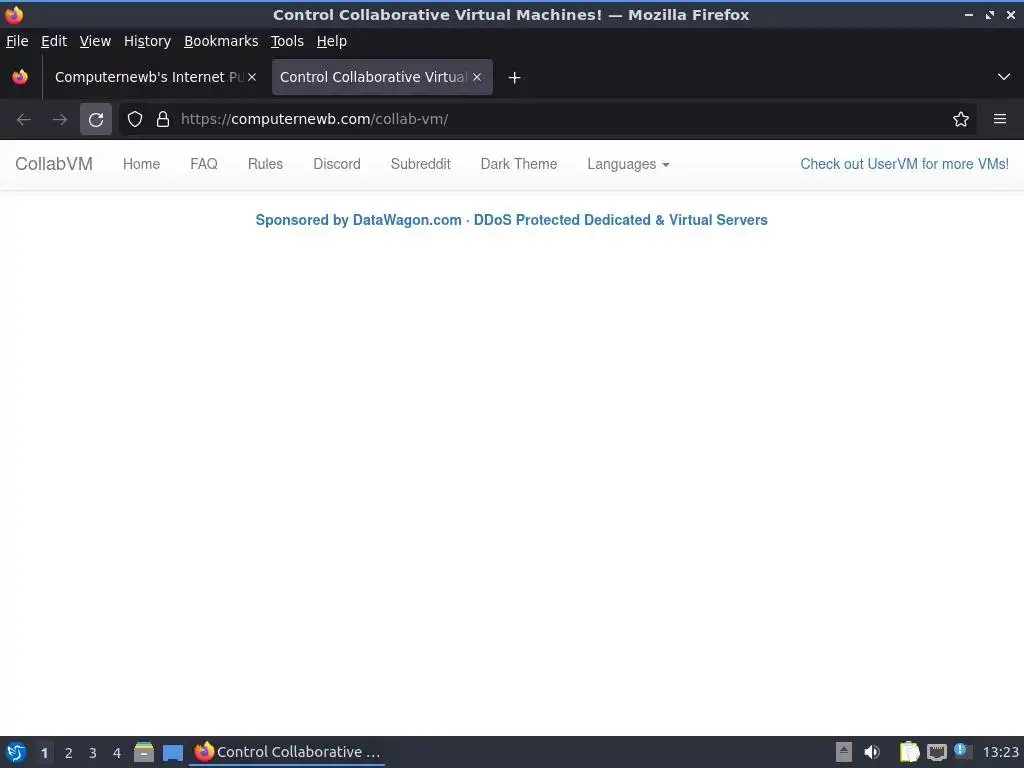Viewport: 1024px width, 768px height.
Task: List all tabs using chevron
Action: 1004,77
